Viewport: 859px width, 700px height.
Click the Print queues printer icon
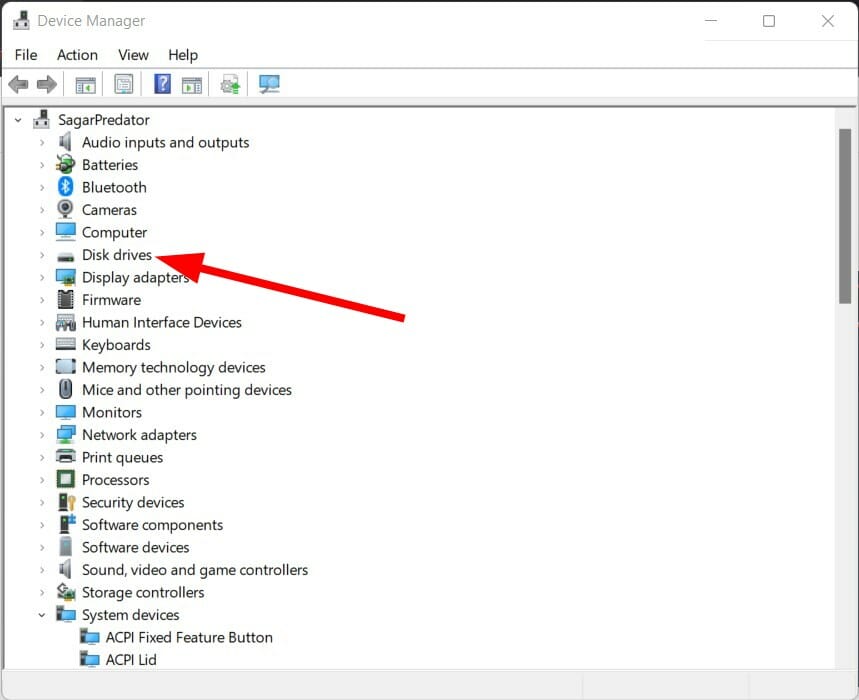pyautogui.click(x=65, y=456)
